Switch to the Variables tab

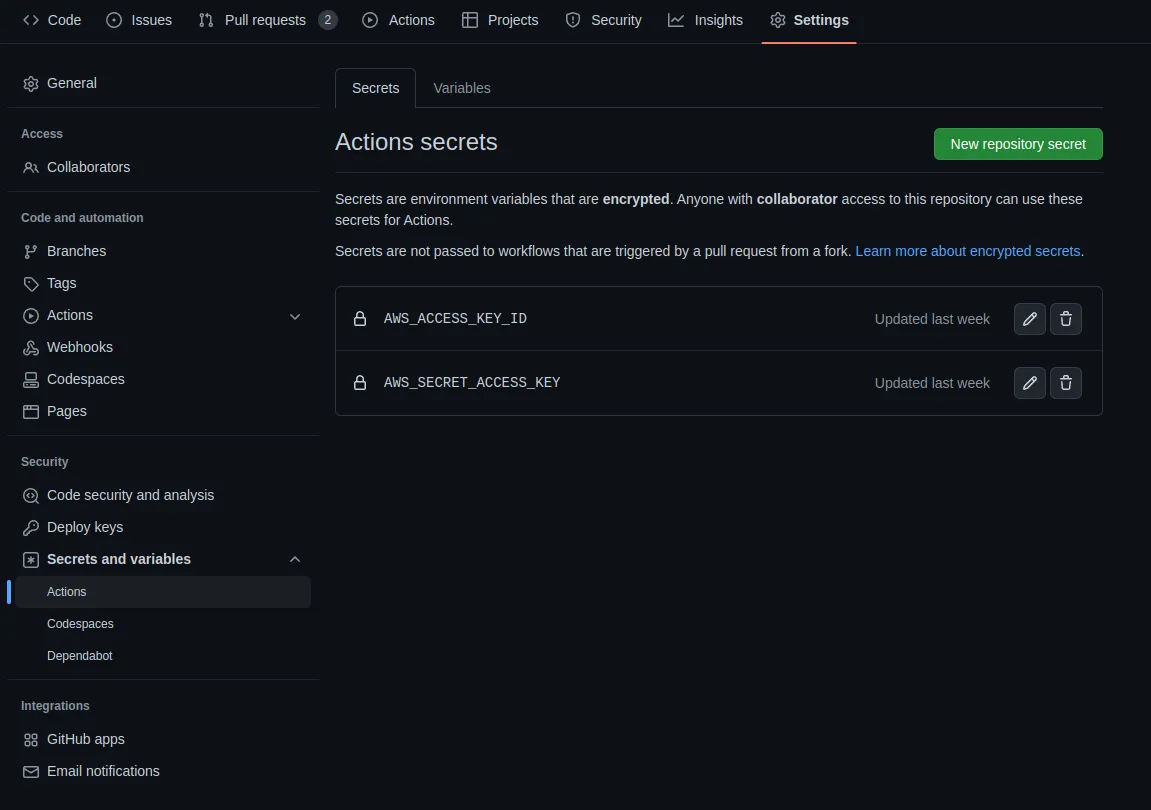click(x=461, y=88)
